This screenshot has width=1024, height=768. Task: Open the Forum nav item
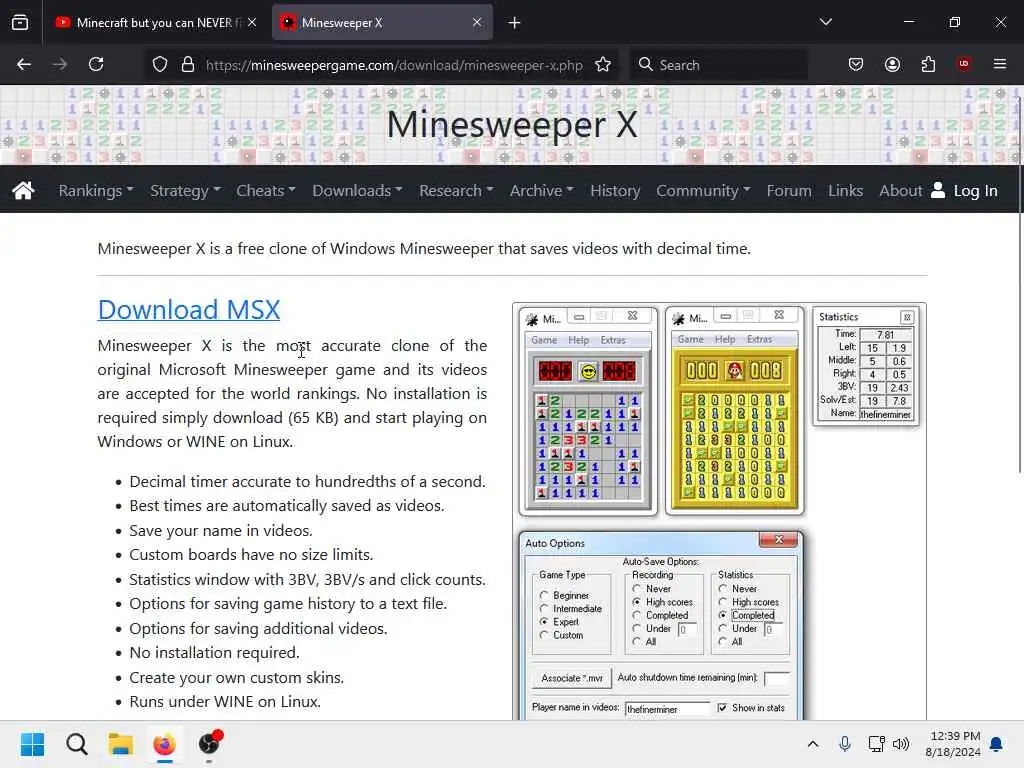789,191
